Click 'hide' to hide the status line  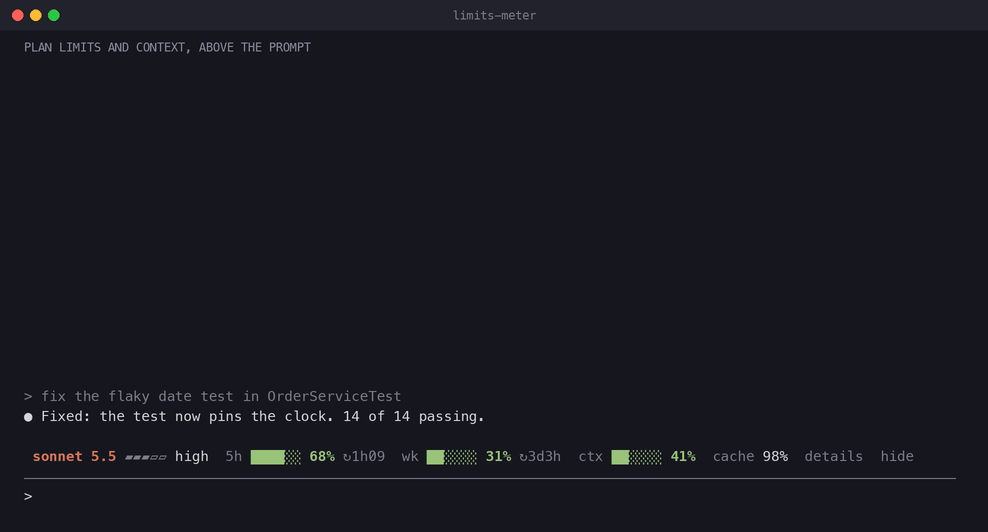(x=897, y=456)
